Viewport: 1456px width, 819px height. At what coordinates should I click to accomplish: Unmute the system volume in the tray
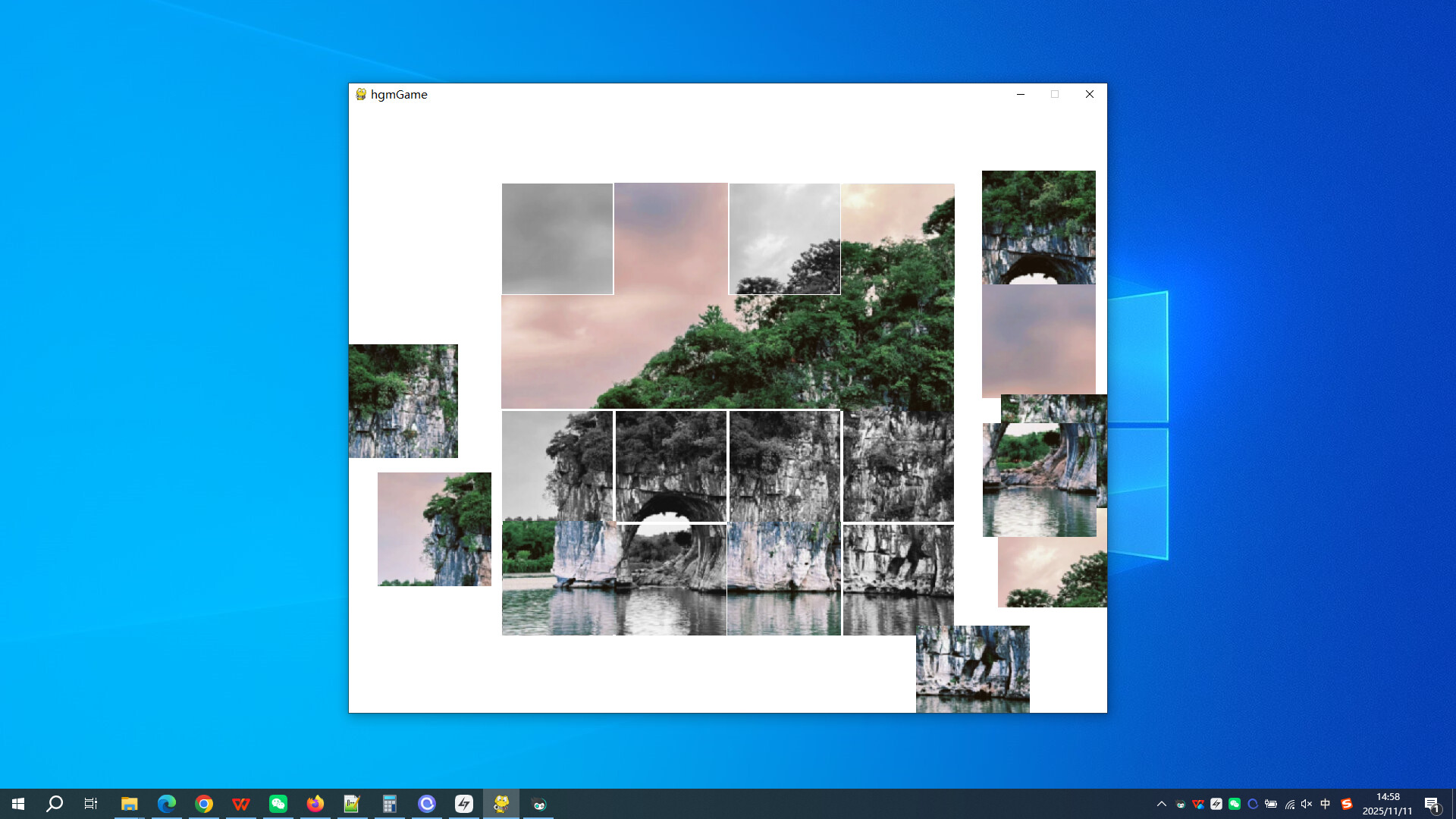(1306, 804)
